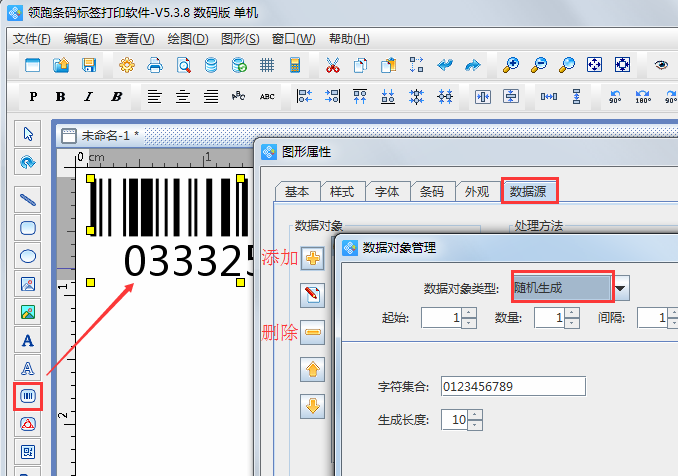The image size is (678, 476).
Task: Select the straight line drawing tool
Action: [28, 198]
